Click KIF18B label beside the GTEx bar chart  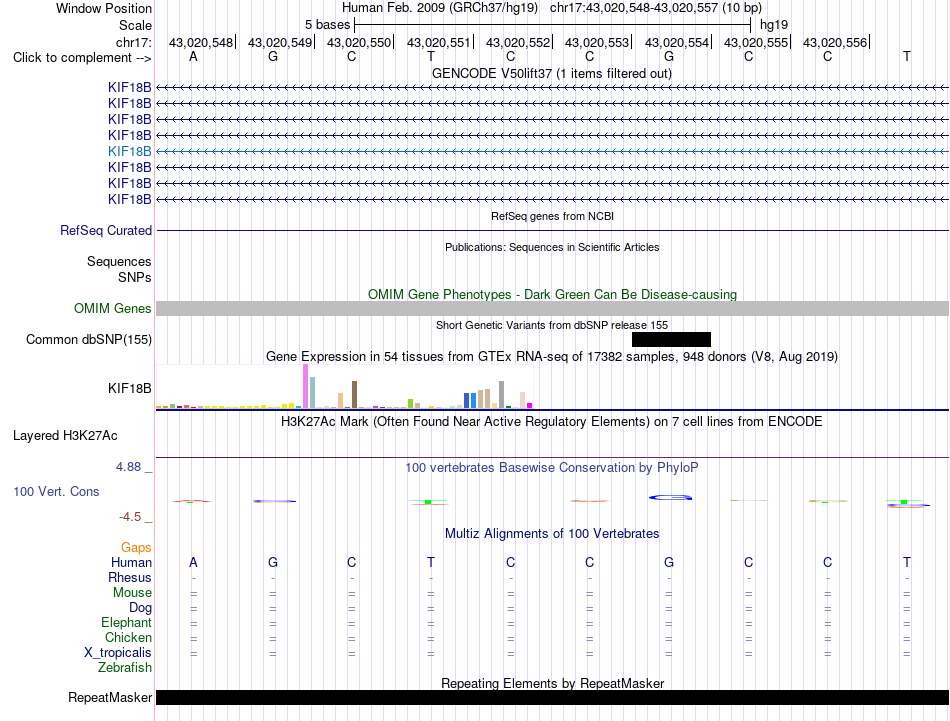pyautogui.click(x=130, y=388)
